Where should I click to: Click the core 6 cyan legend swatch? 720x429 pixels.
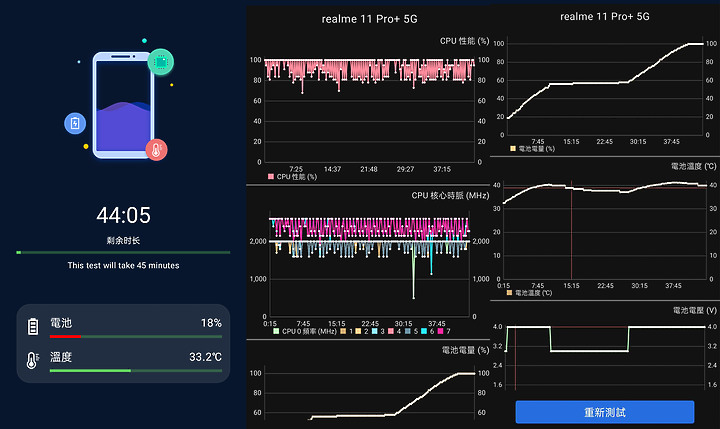[x=424, y=331]
